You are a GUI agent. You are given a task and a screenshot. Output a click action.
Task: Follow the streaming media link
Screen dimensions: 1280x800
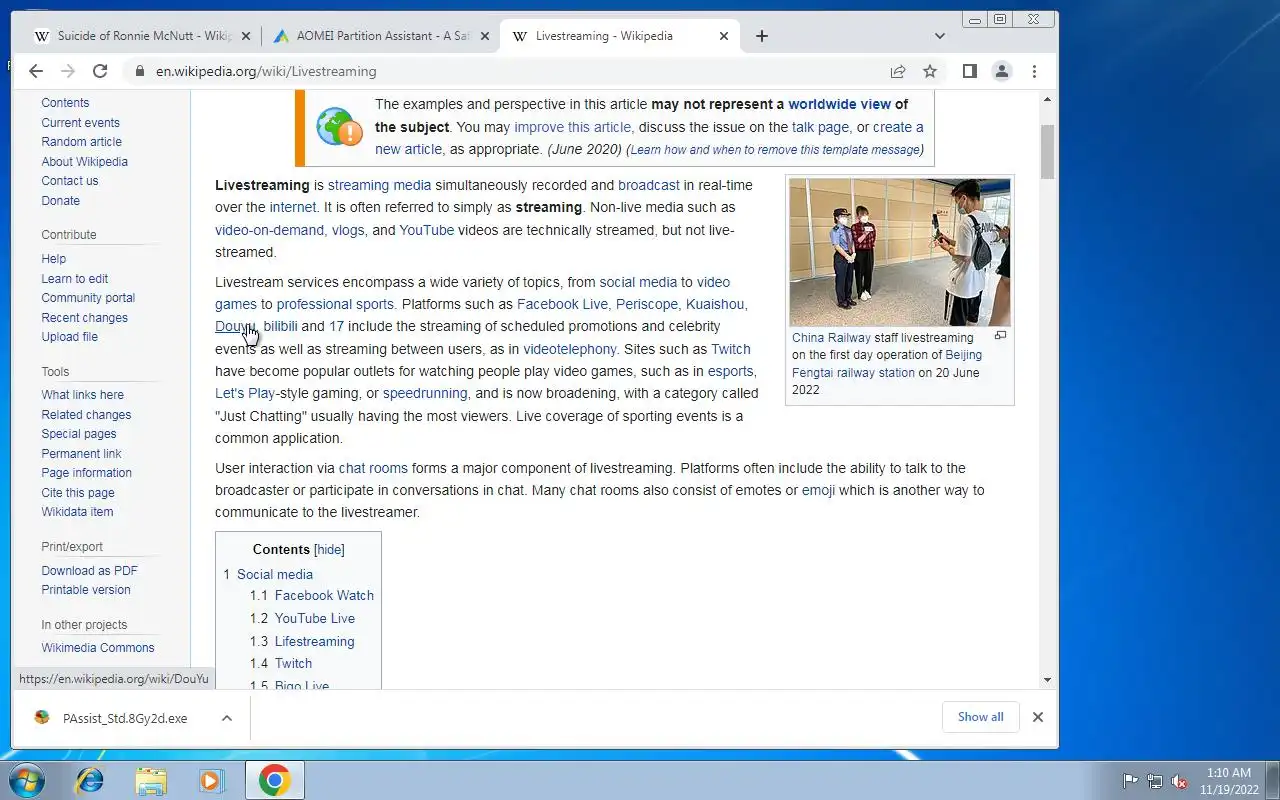[379, 185]
